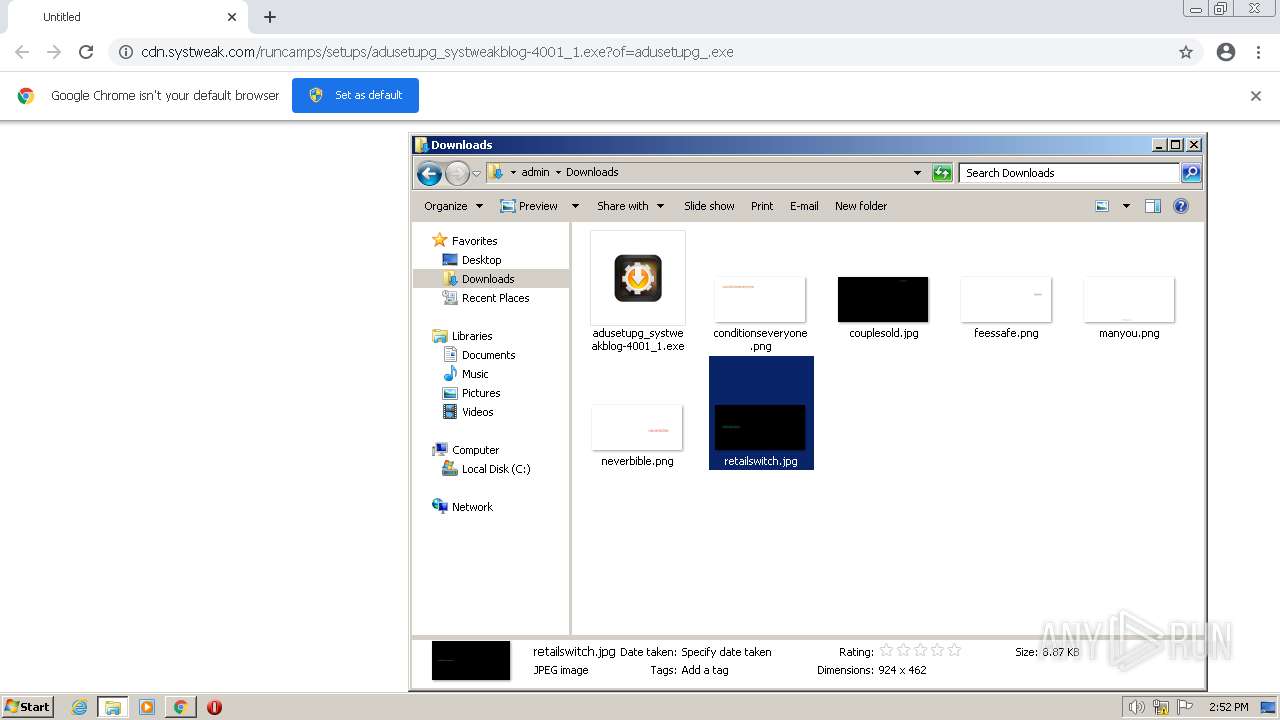Click the Chrome forward arrow icon
Screen dimensions: 1280x720
[54, 52]
